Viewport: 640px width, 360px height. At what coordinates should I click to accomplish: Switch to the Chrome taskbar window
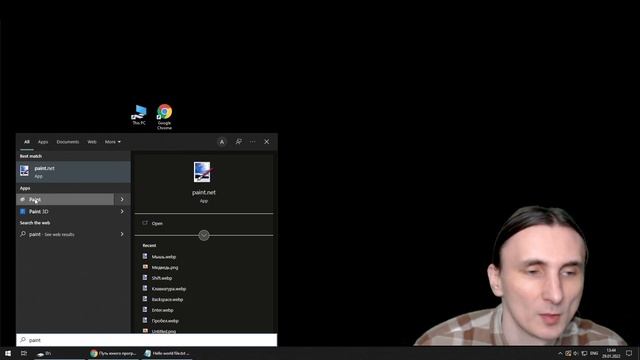coord(113,353)
